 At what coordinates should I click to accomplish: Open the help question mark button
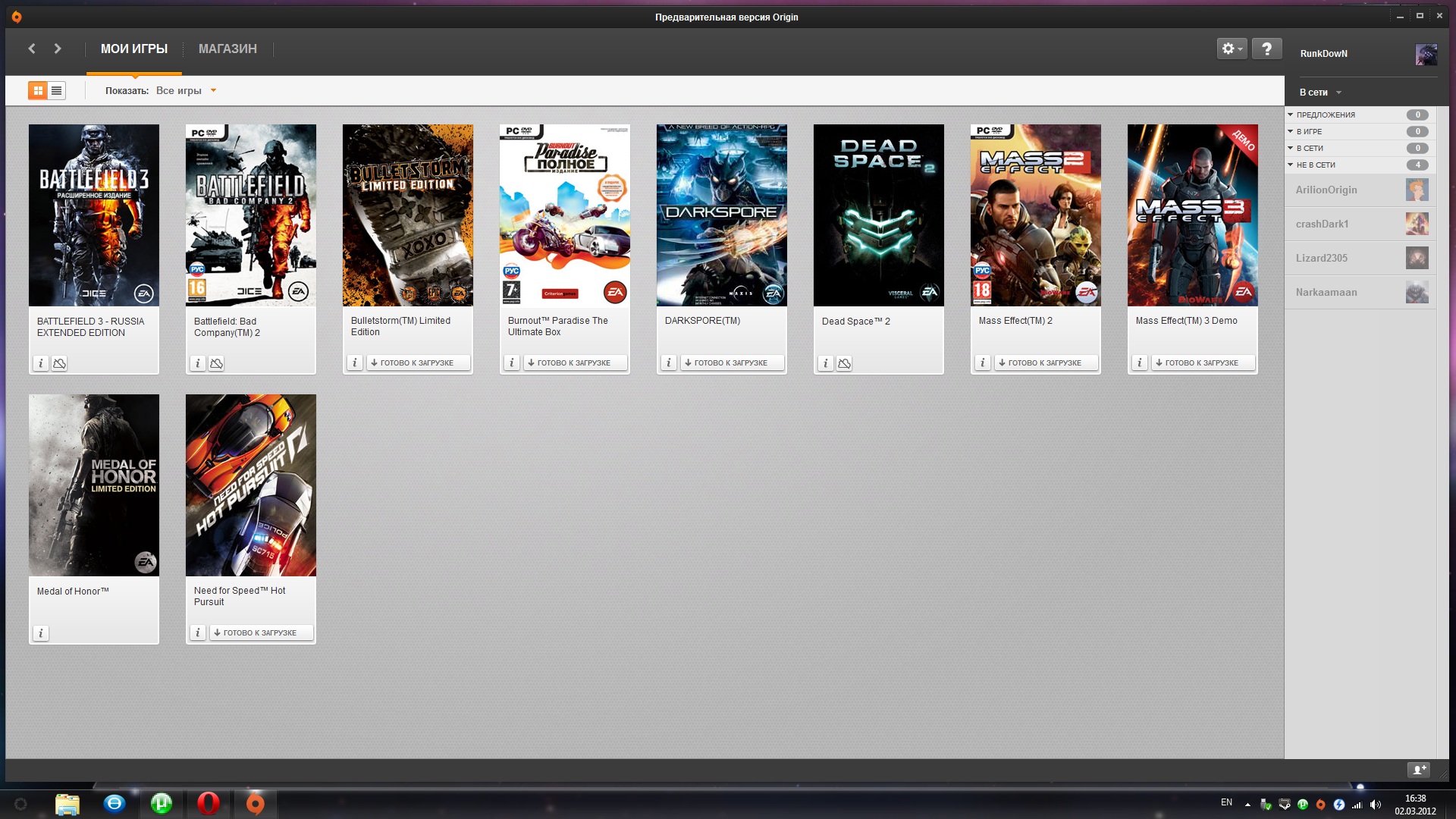1266,49
